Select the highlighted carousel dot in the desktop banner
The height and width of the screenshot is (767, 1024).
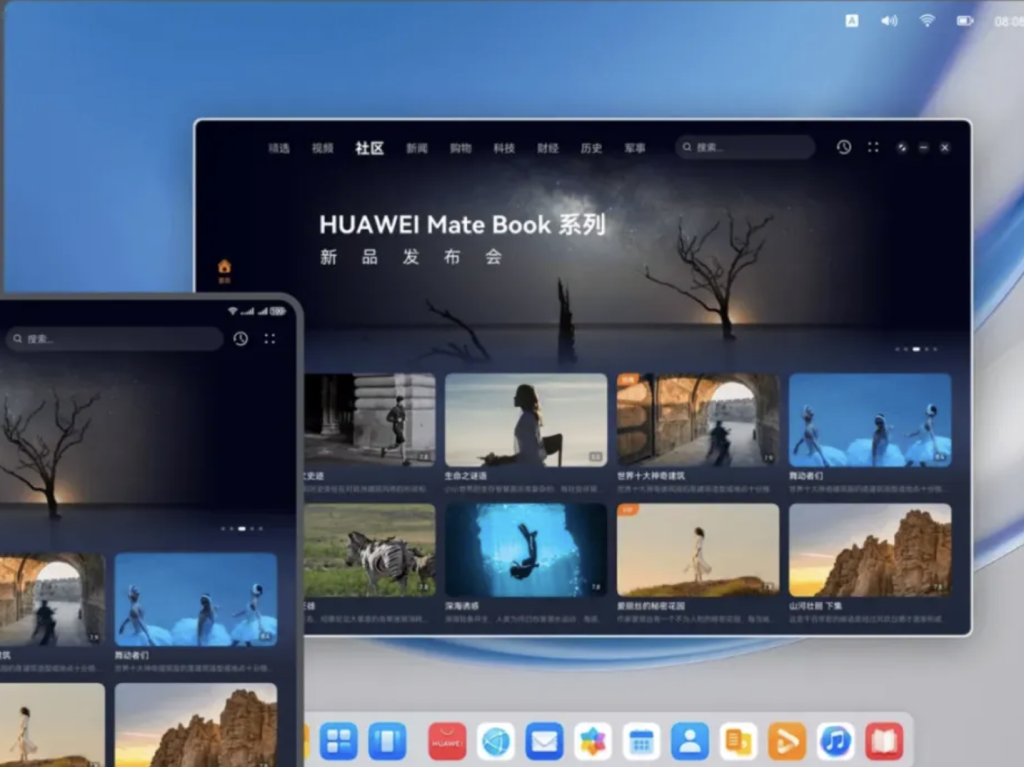(x=916, y=349)
